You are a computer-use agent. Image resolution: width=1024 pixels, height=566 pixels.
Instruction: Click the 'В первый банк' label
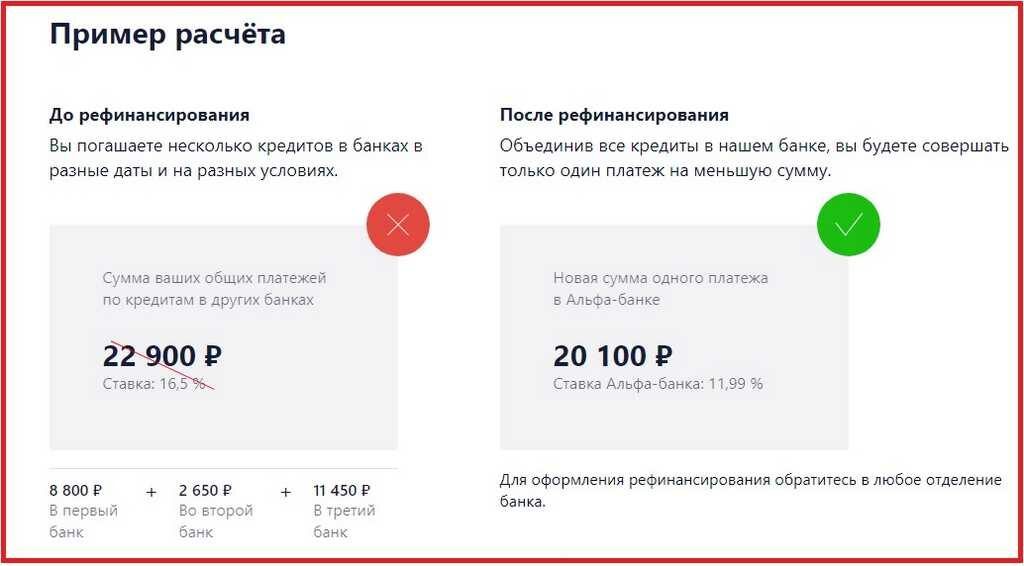click(84, 521)
